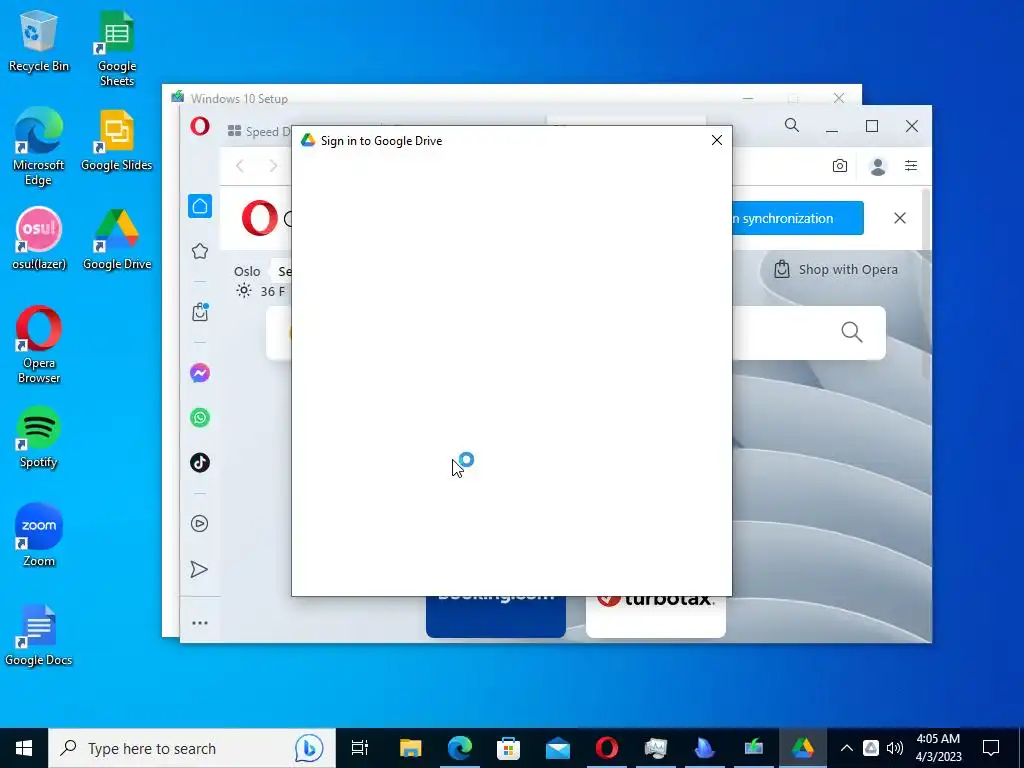The image size is (1024, 768).
Task: Open Microsoft Edge desktop shortcut
Action: tap(39, 147)
